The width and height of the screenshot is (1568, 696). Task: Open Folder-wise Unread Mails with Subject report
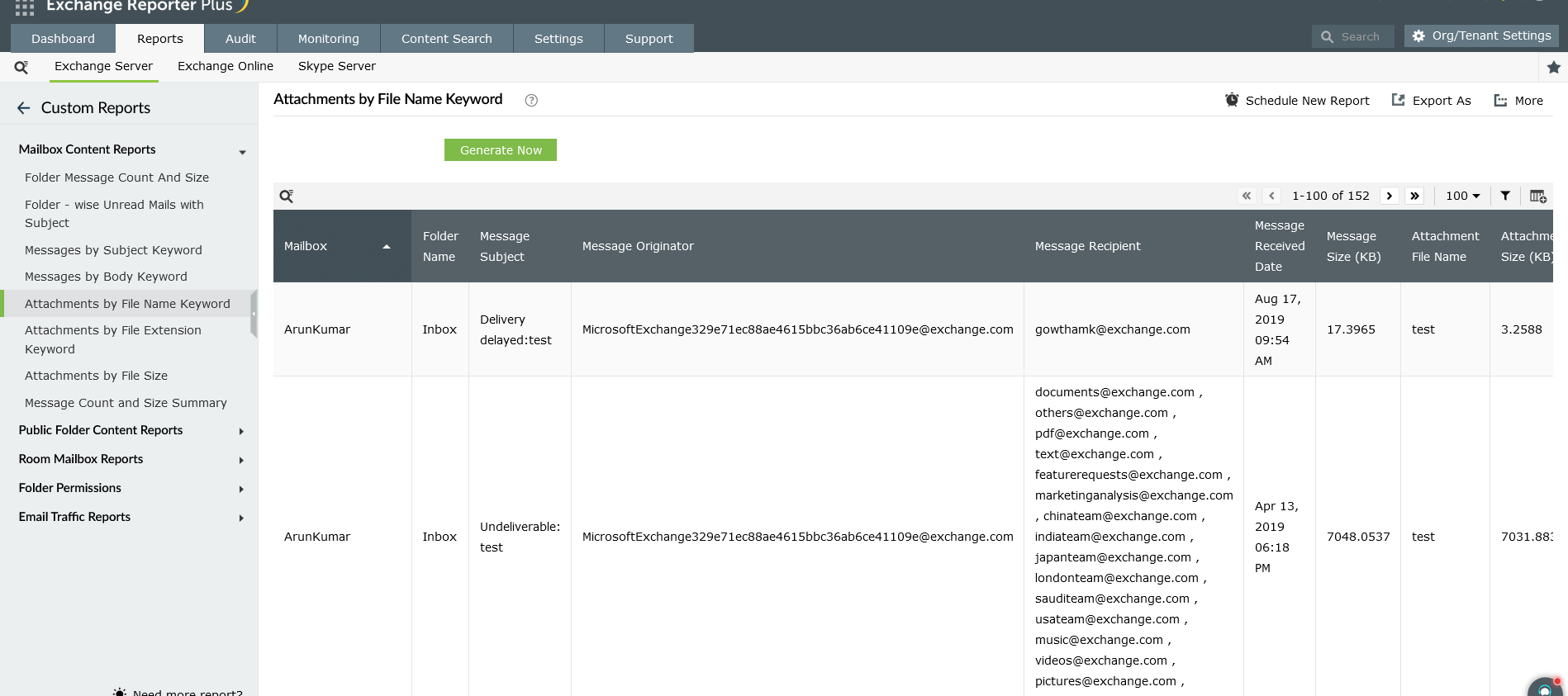[x=114, y=214]
